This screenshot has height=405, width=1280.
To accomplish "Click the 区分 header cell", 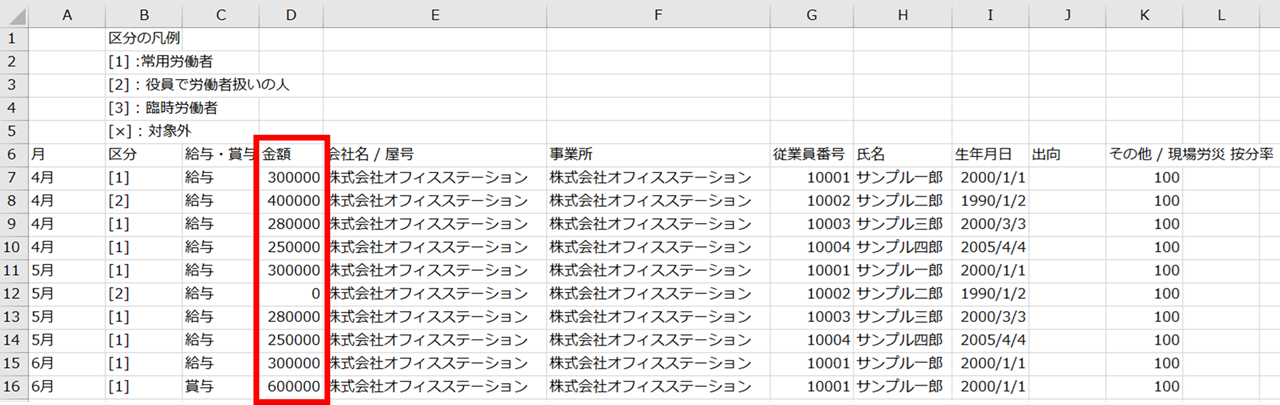I will click(x=143, y=155).
